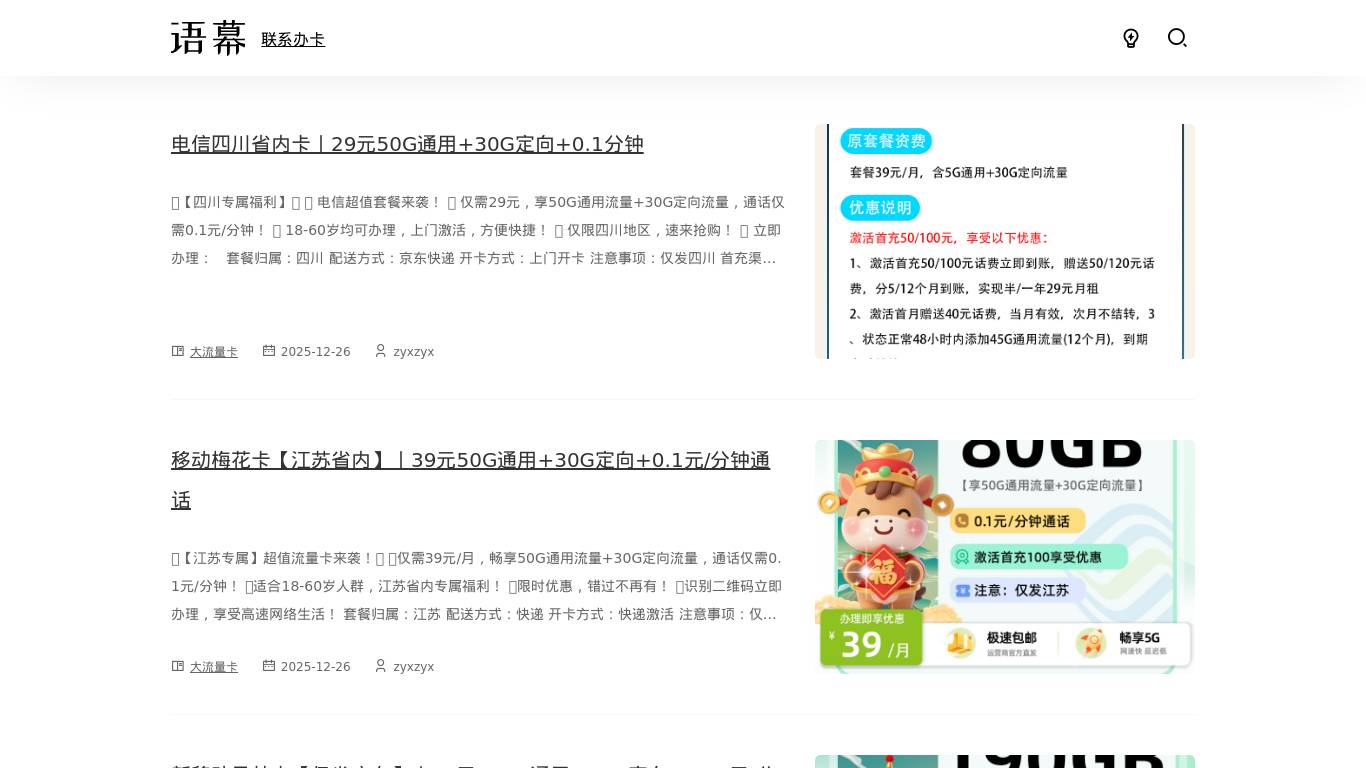Select 大流量卡 category under the 移动梅花卡 article
Screen dimensions: 1366x768
[x=214, y=667]
